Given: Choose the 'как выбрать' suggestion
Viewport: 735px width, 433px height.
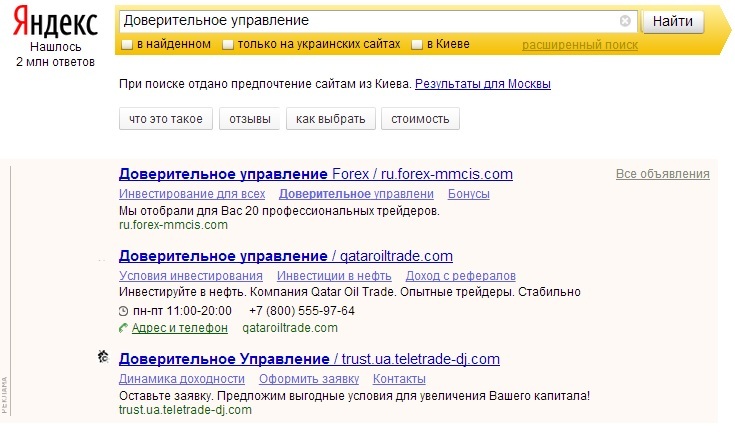Looking at the screenshot, I should pos(330,119).
